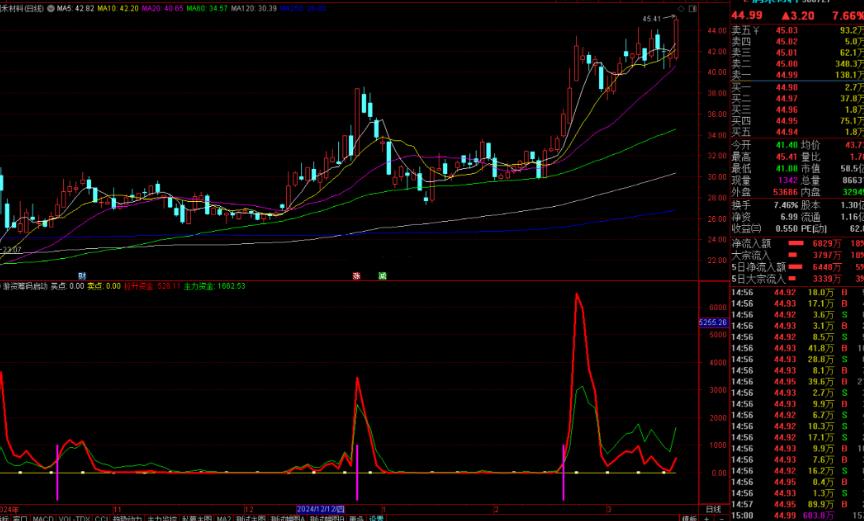Click the 净资 6.99 value
The width and height of the screenshot is (864, 521).
[789, 217]
